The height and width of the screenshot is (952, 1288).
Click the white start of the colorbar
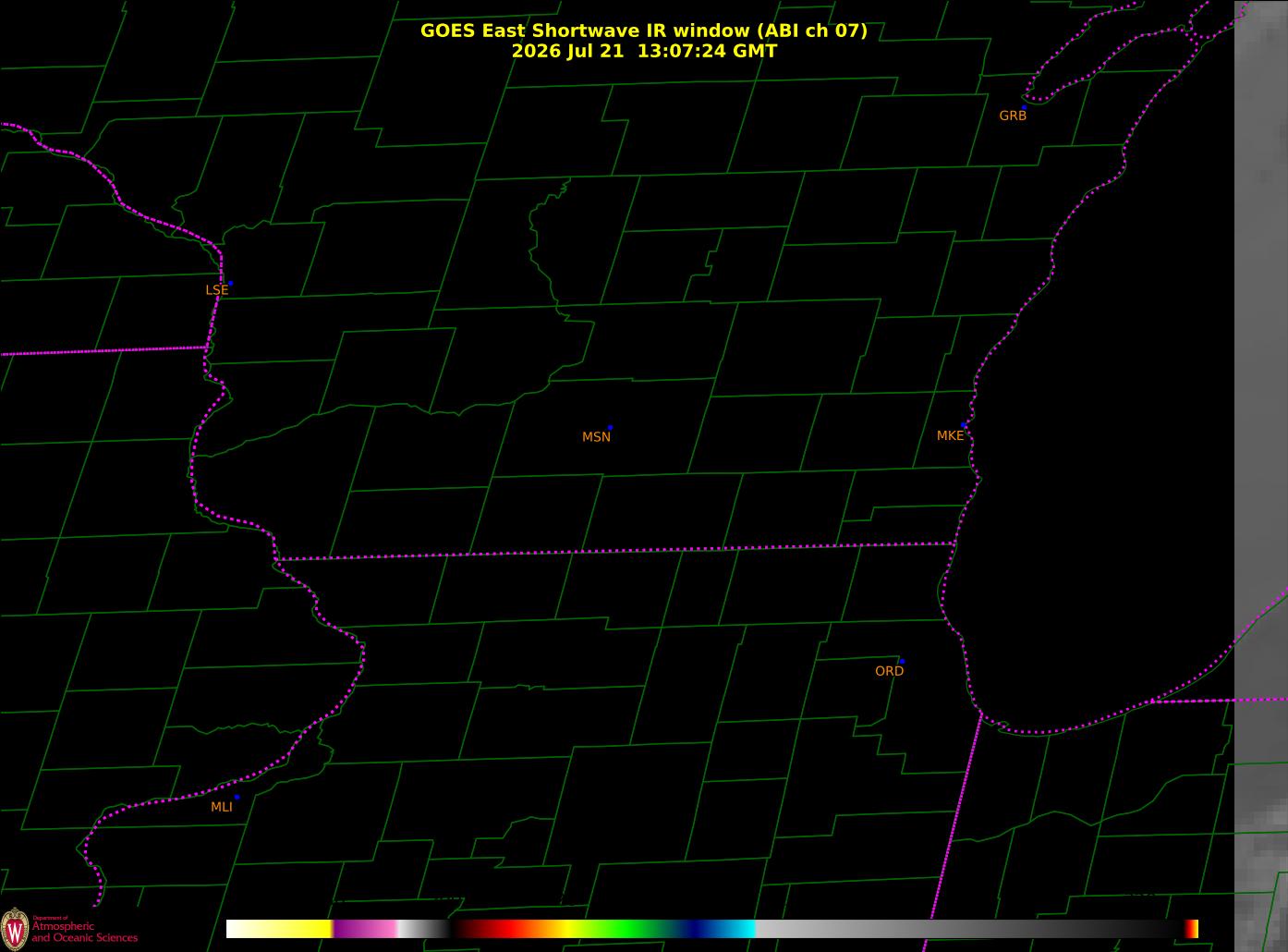pos(242,929)
